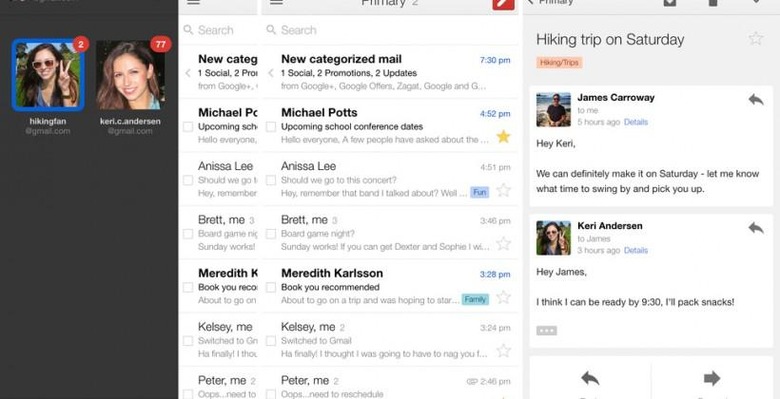The image size is (780, 399).
Task: Star the Meredith Karlsson email
Action: pyautogui.click(x=504, y=297)
